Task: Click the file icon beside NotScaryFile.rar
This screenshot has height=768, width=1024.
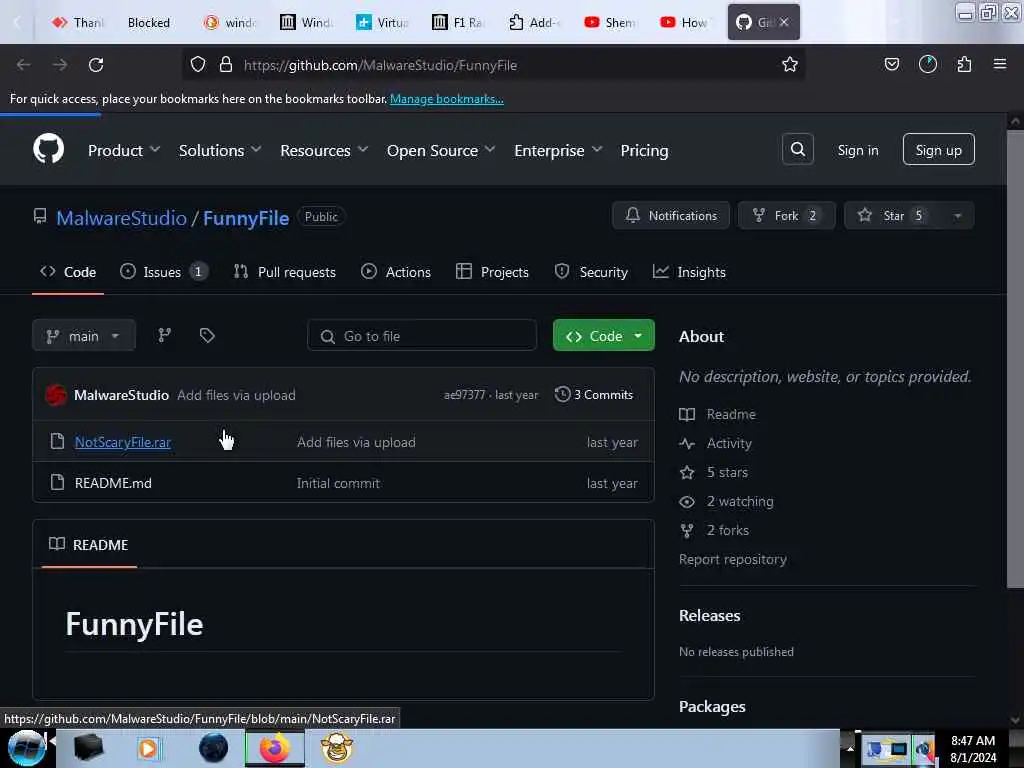Action: [57, 441]
